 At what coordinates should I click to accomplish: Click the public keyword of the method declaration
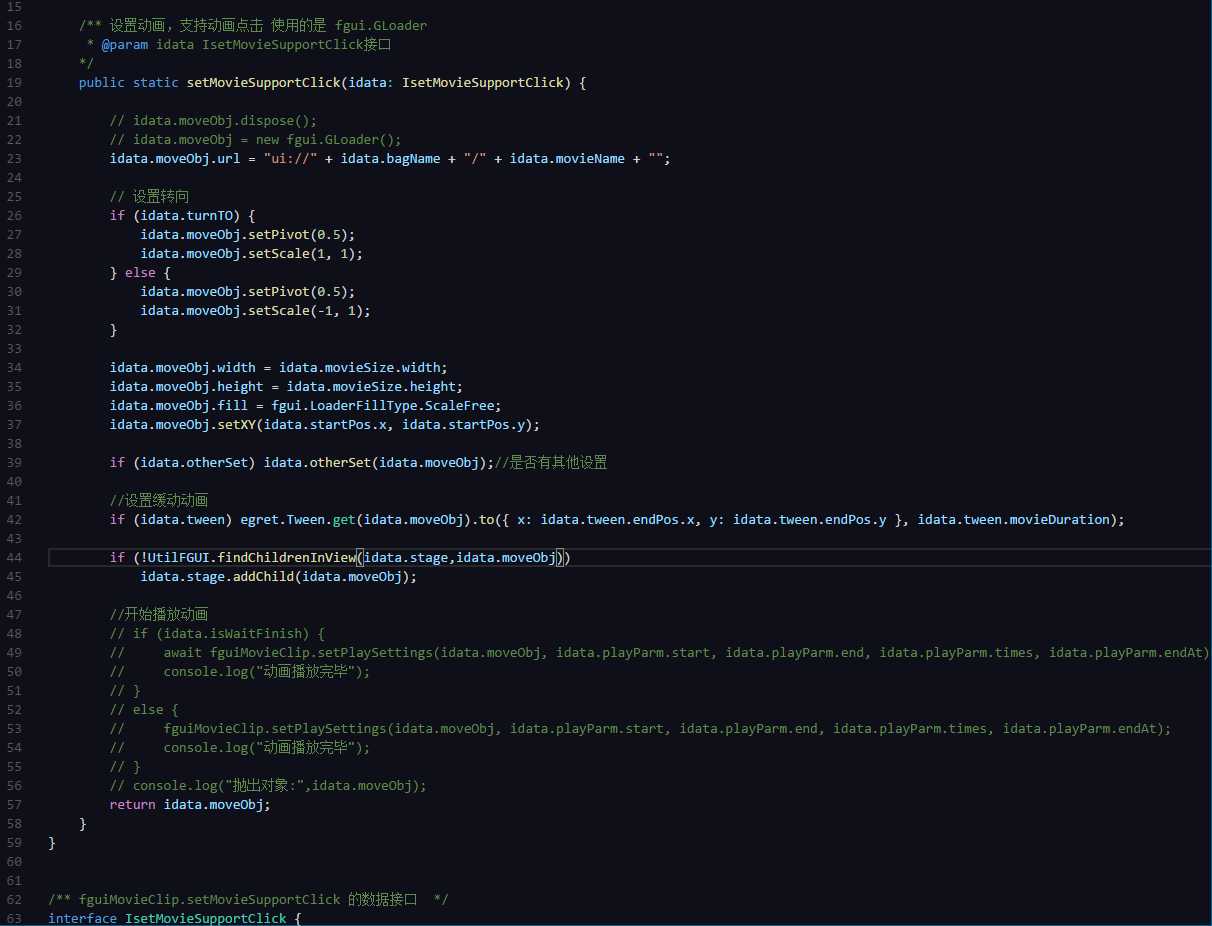pyautogui.click(x=102, y=82)
